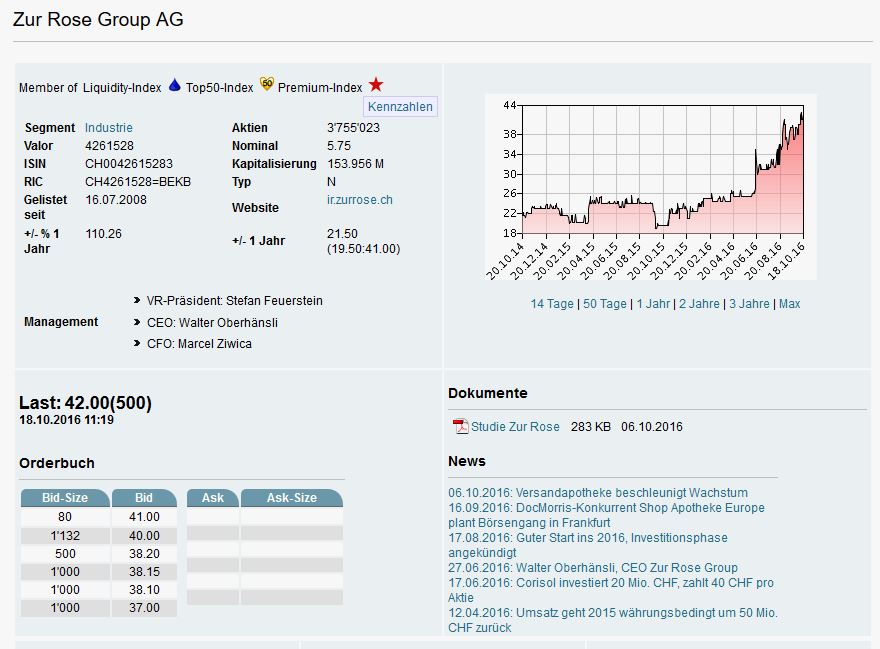Click the listing date 16.07.2008
The image size is (880, 649).
tap(116, 200)
